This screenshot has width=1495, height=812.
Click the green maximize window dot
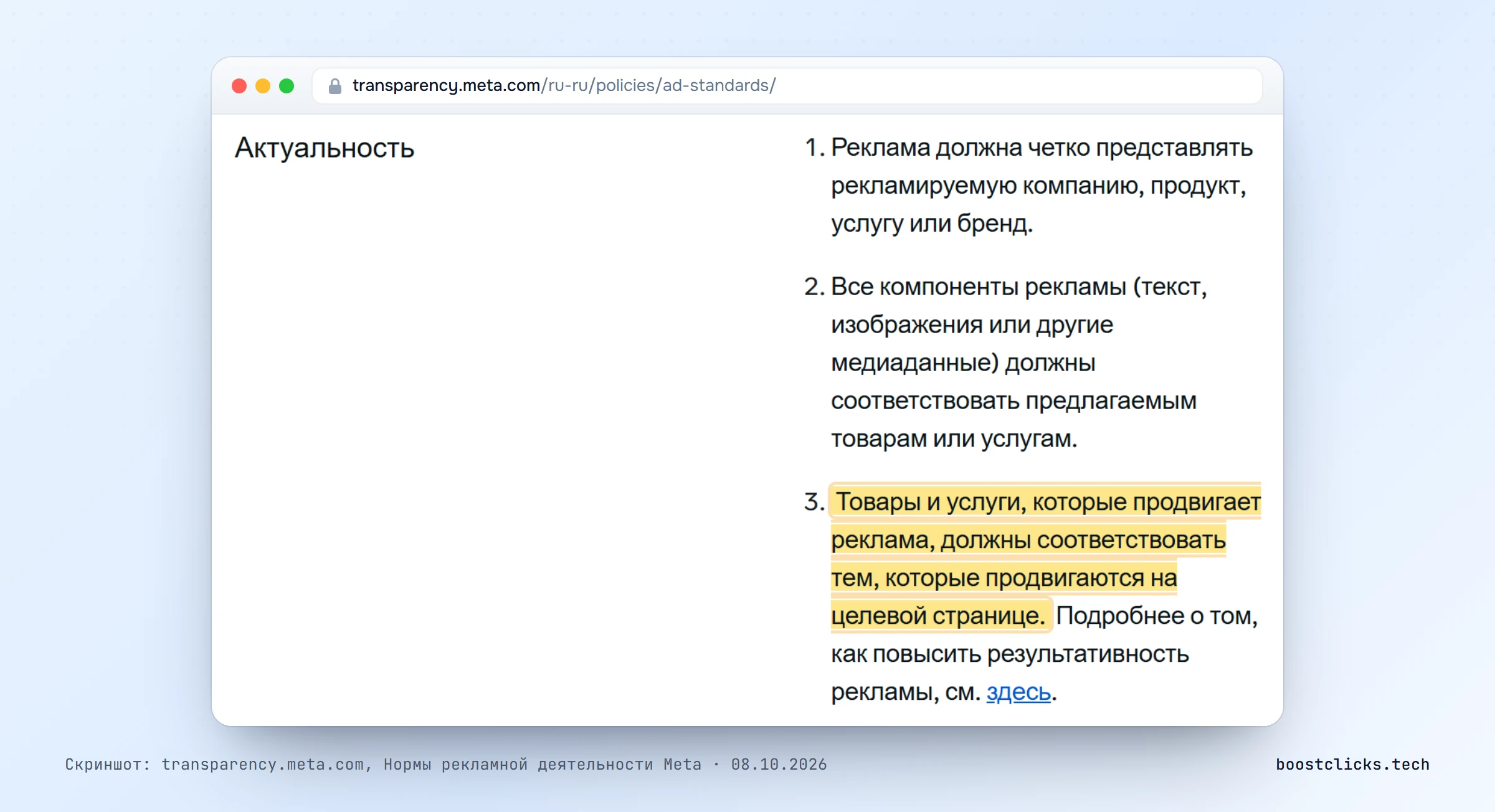[287, 86]
